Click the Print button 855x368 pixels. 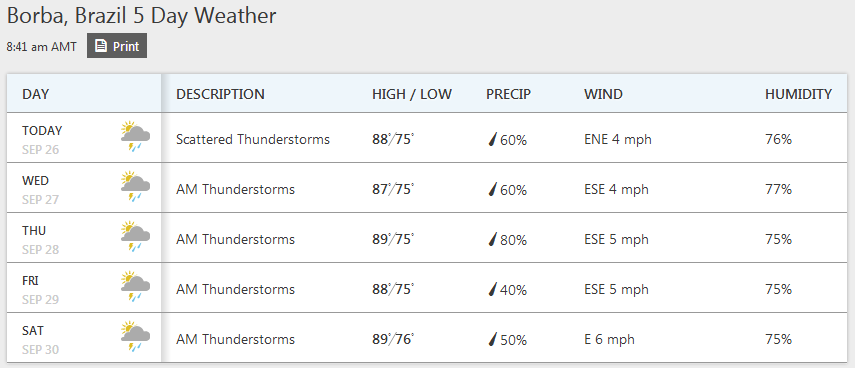pyautogui.click(x=117, y=46)
